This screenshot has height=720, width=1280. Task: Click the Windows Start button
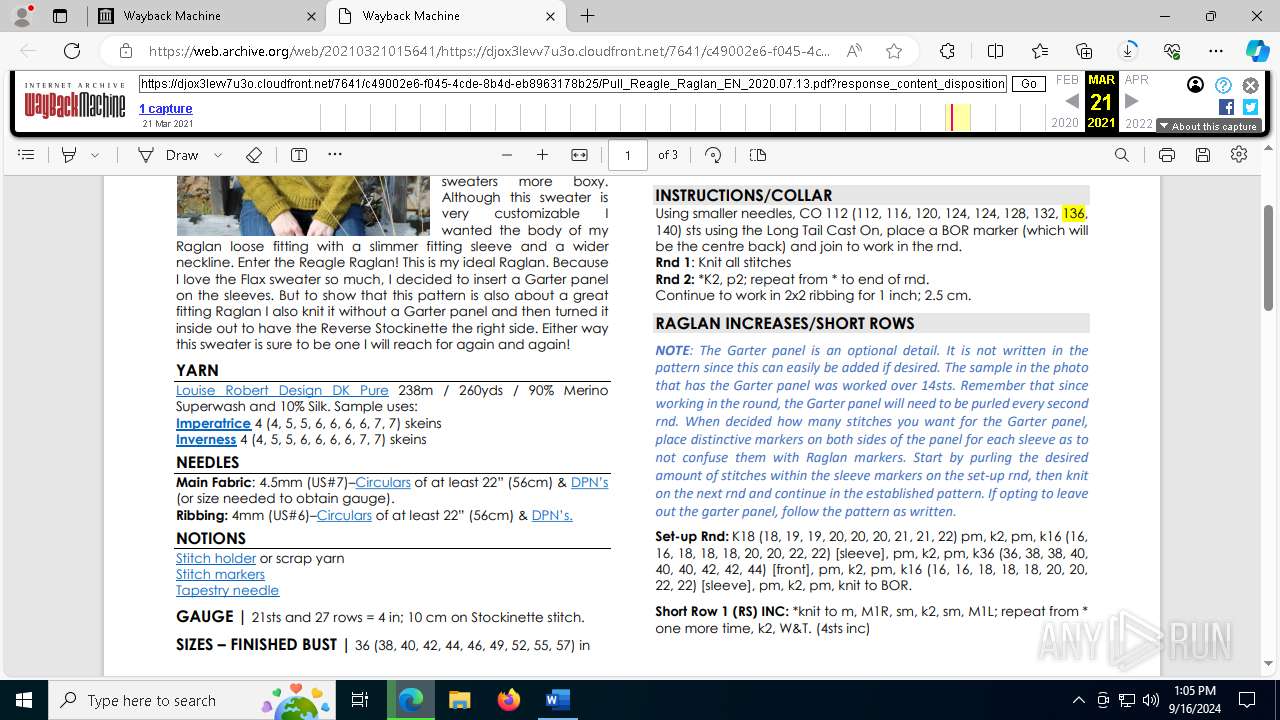point(24,700)
